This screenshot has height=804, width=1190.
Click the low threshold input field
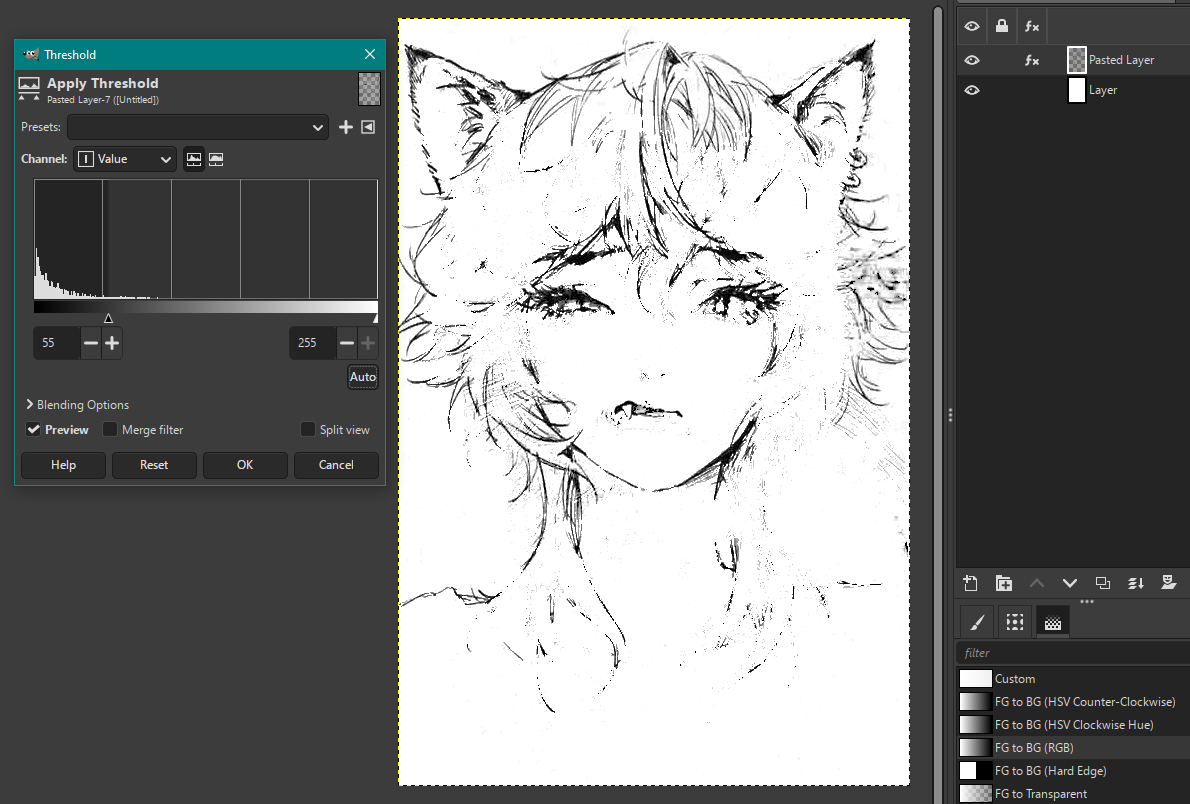(x=56, y=343)
